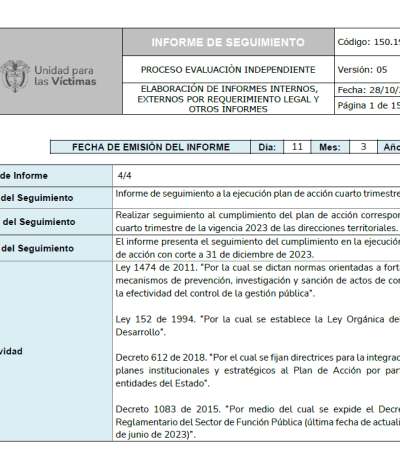Click 'entidades del Estado' line

[x=163, y=383]
